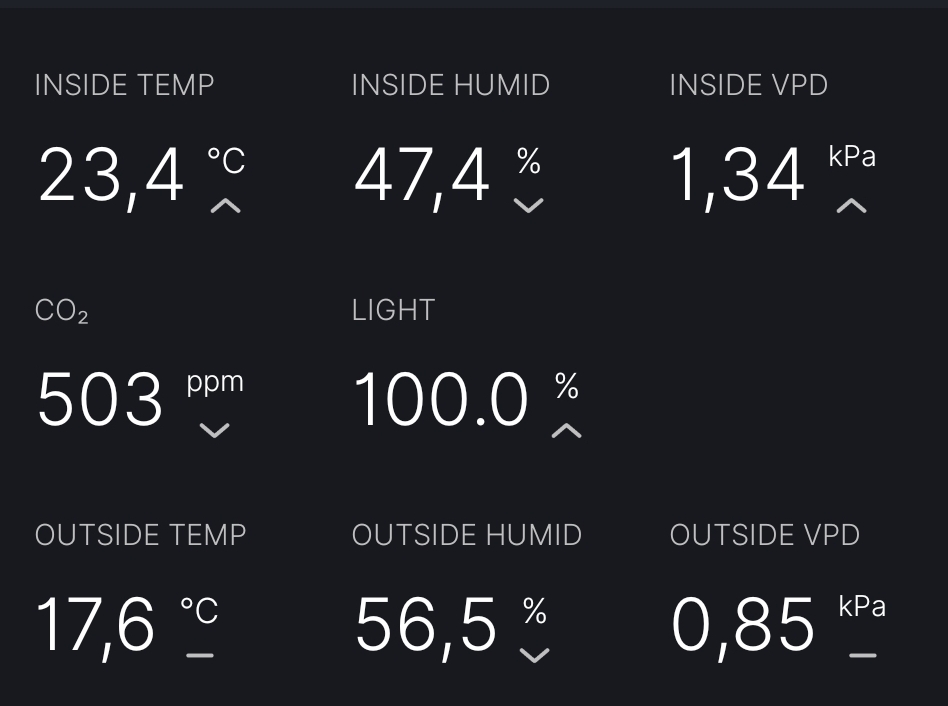Screen dimensions: 948x706
Task: Click the INSIDE VPD label
Action: pyautogui.click(x=748, y=85)
